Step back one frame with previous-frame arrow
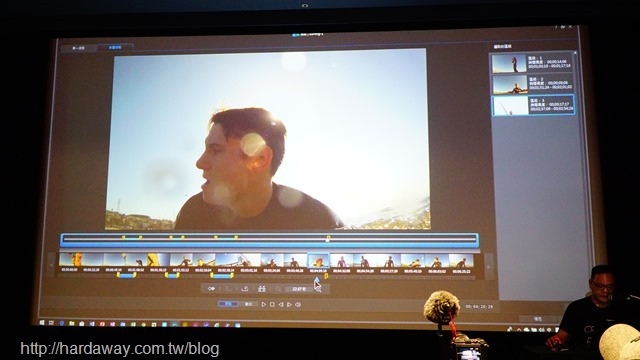Screen dimensions: 640x360 (x=281, y=304)
